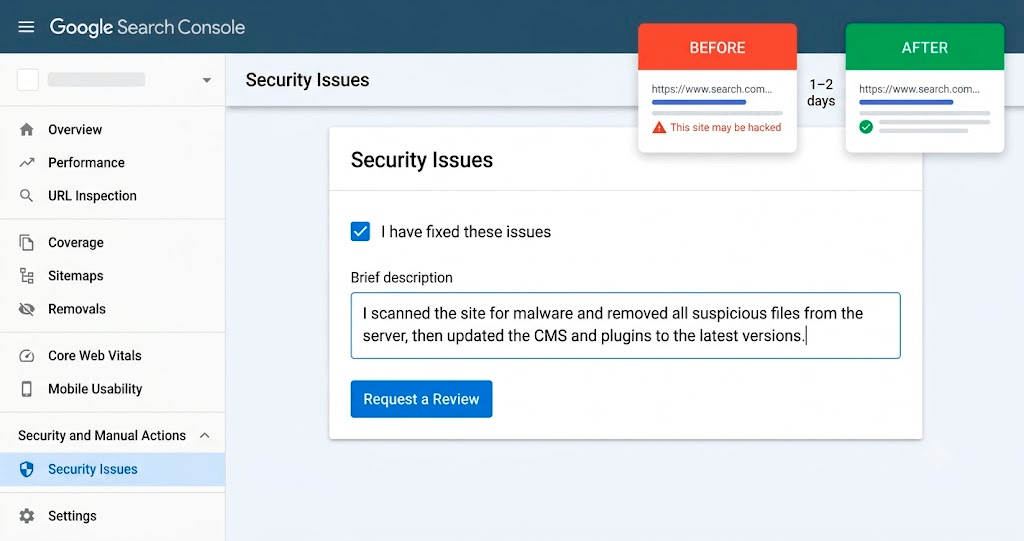Click 'This site may be hacked' text
Image resolution: width=1024 pixels, height=541 pixels.
(x=726, y=127)
